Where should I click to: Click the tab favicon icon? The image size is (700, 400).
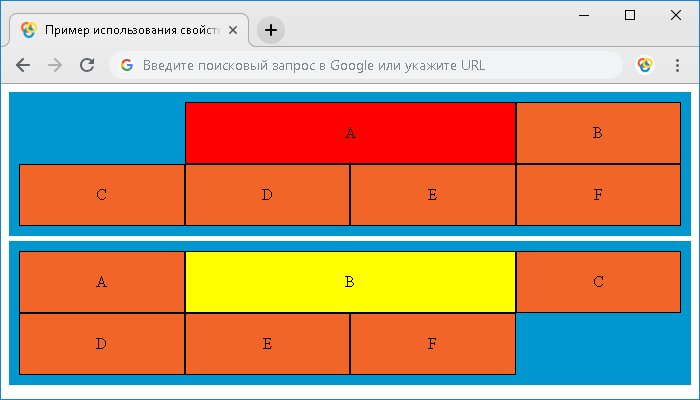(x=29, y=30)
